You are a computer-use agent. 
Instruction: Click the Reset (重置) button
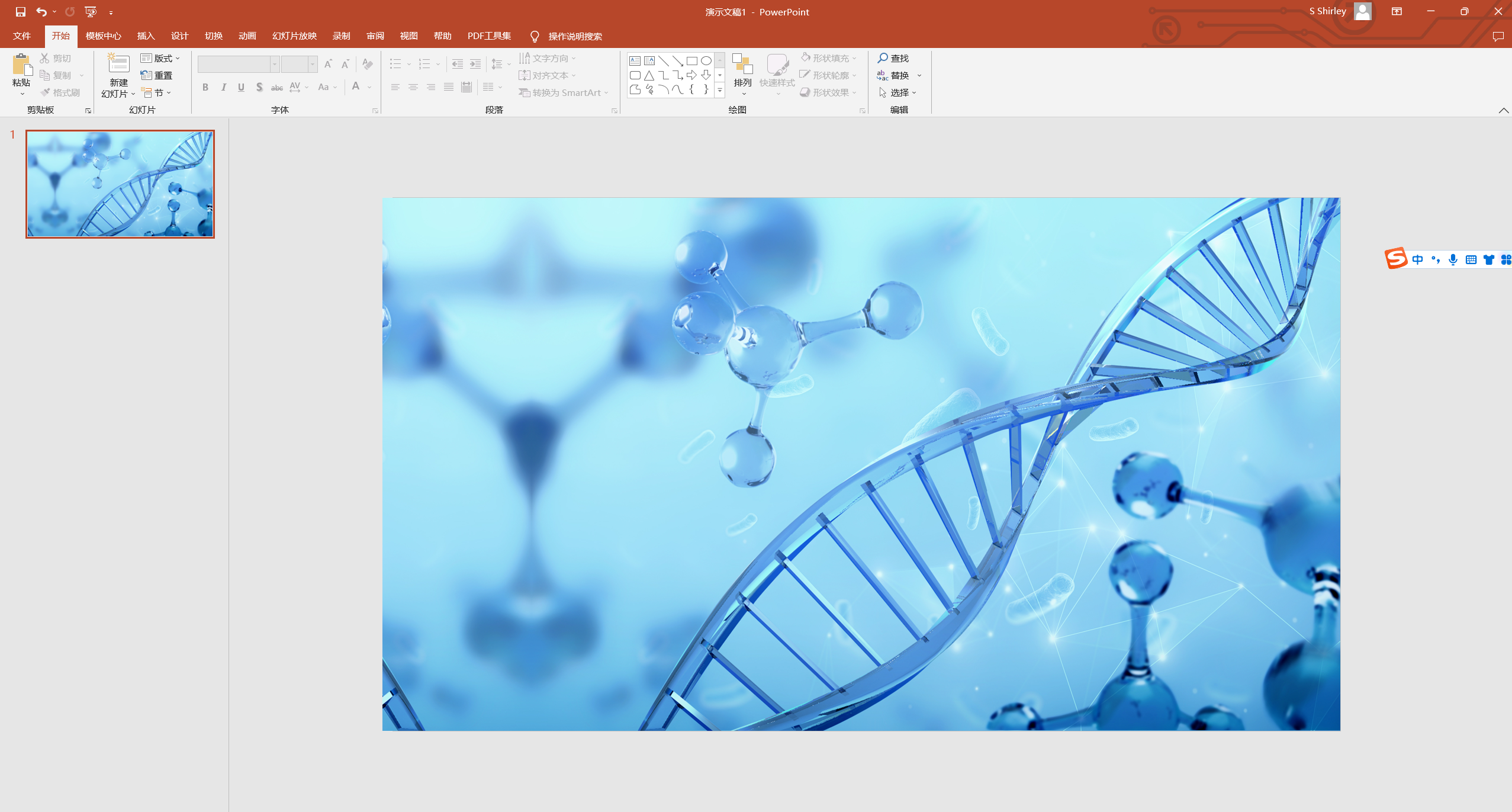157,75
